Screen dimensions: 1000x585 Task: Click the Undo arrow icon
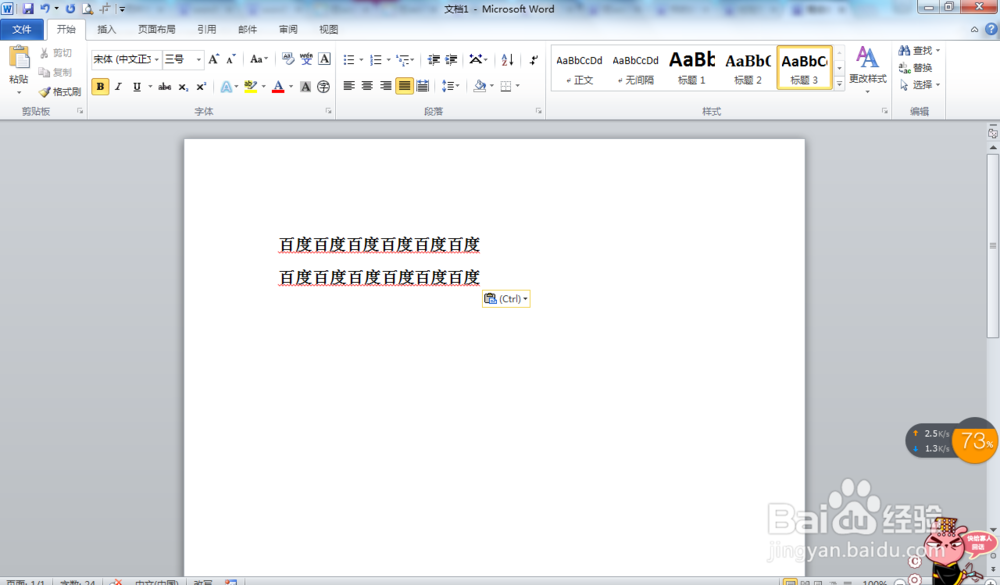coord(45,9)
